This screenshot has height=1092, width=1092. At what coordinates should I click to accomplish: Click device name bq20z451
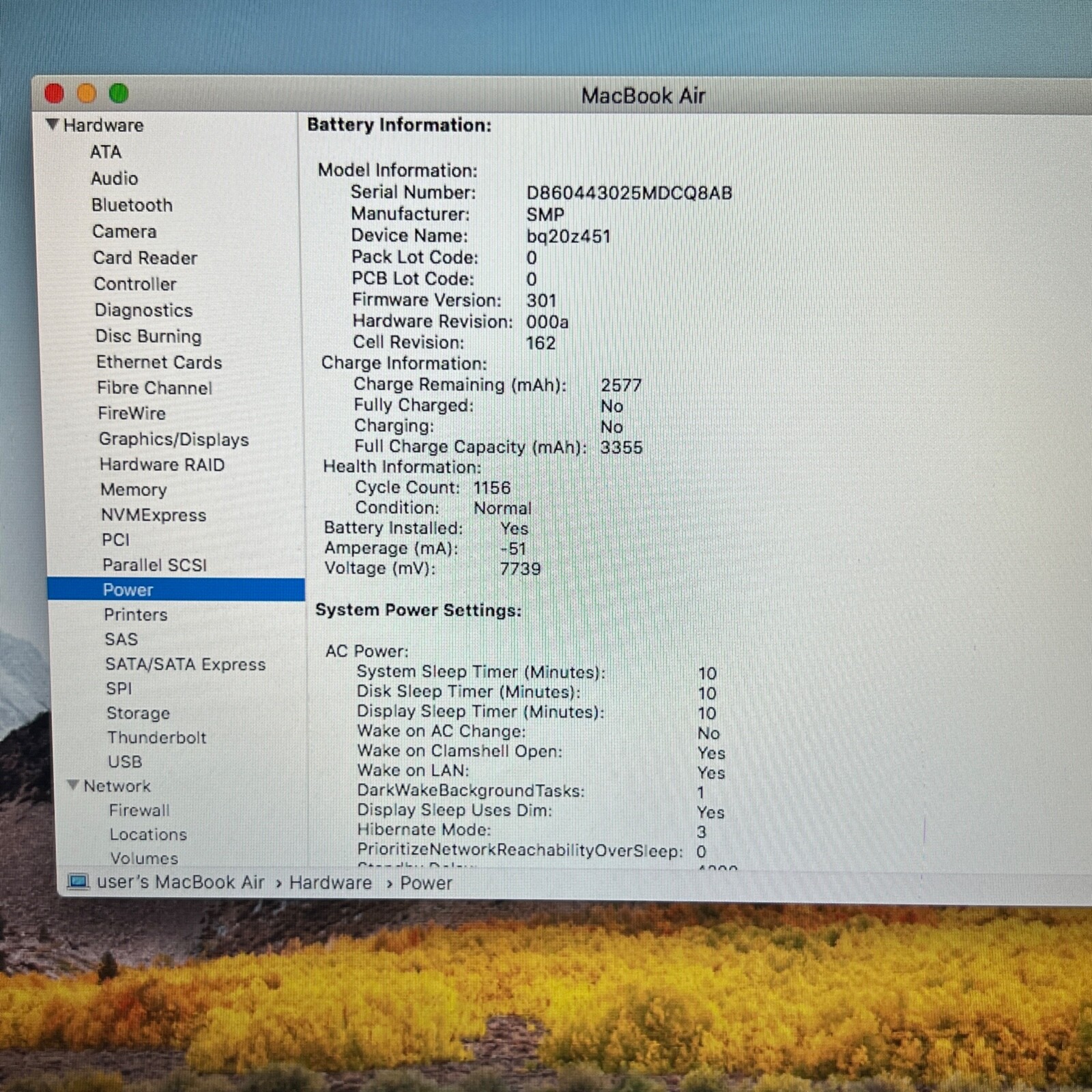569,236
